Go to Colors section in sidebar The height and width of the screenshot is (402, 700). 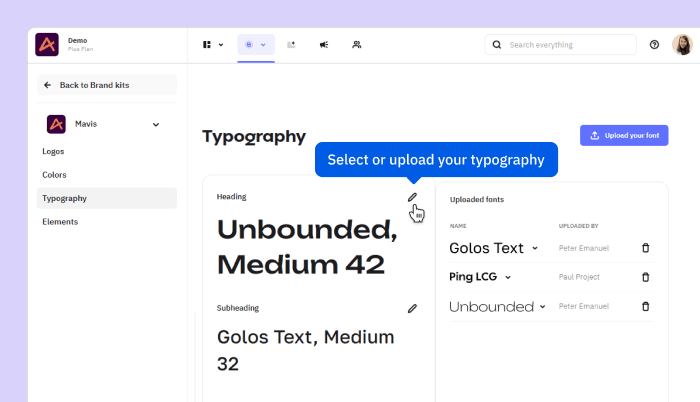click(54, 175)
